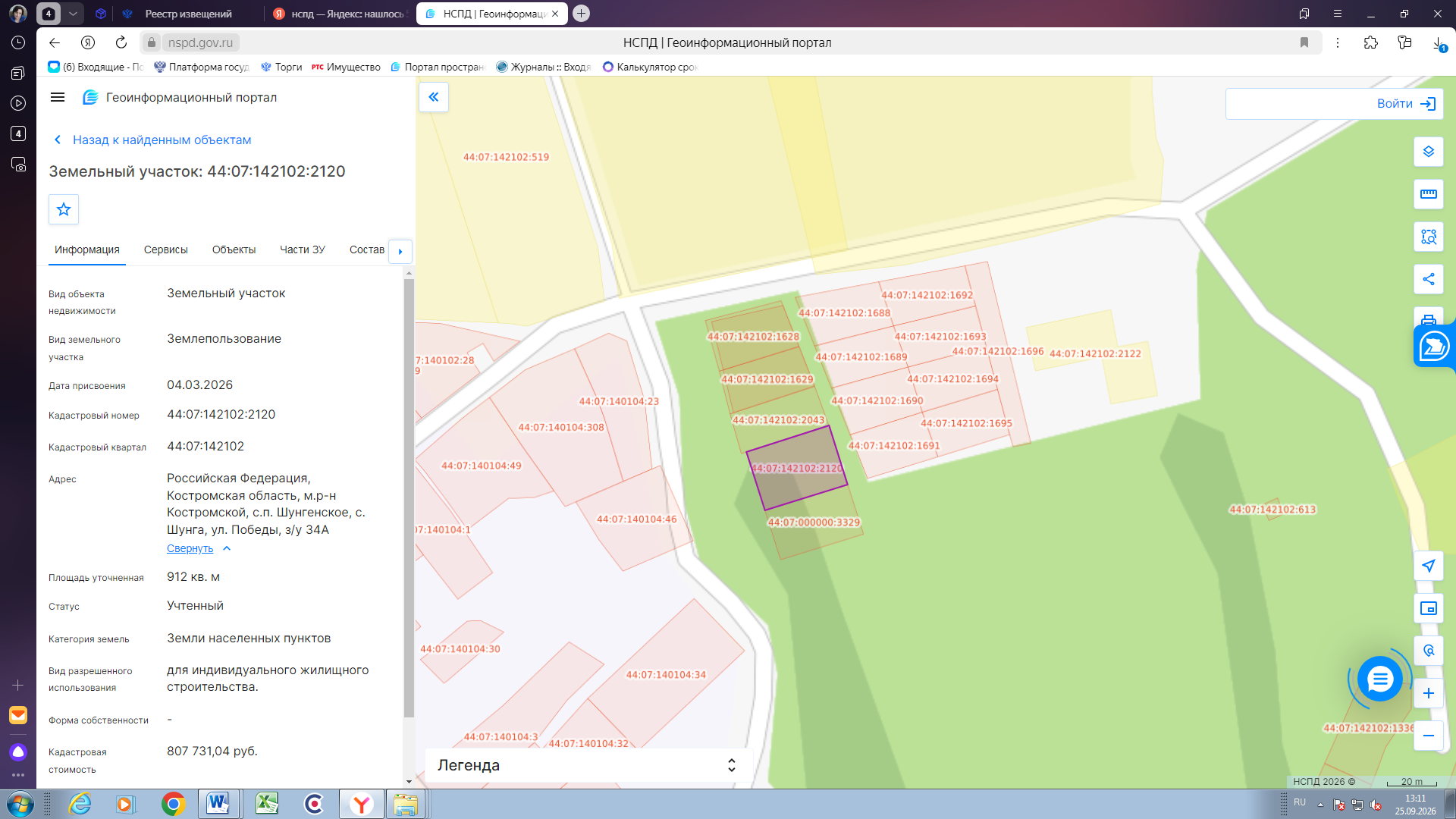Go back in browser history
Screen dimensions: 1456x819
tap(55, 42)
